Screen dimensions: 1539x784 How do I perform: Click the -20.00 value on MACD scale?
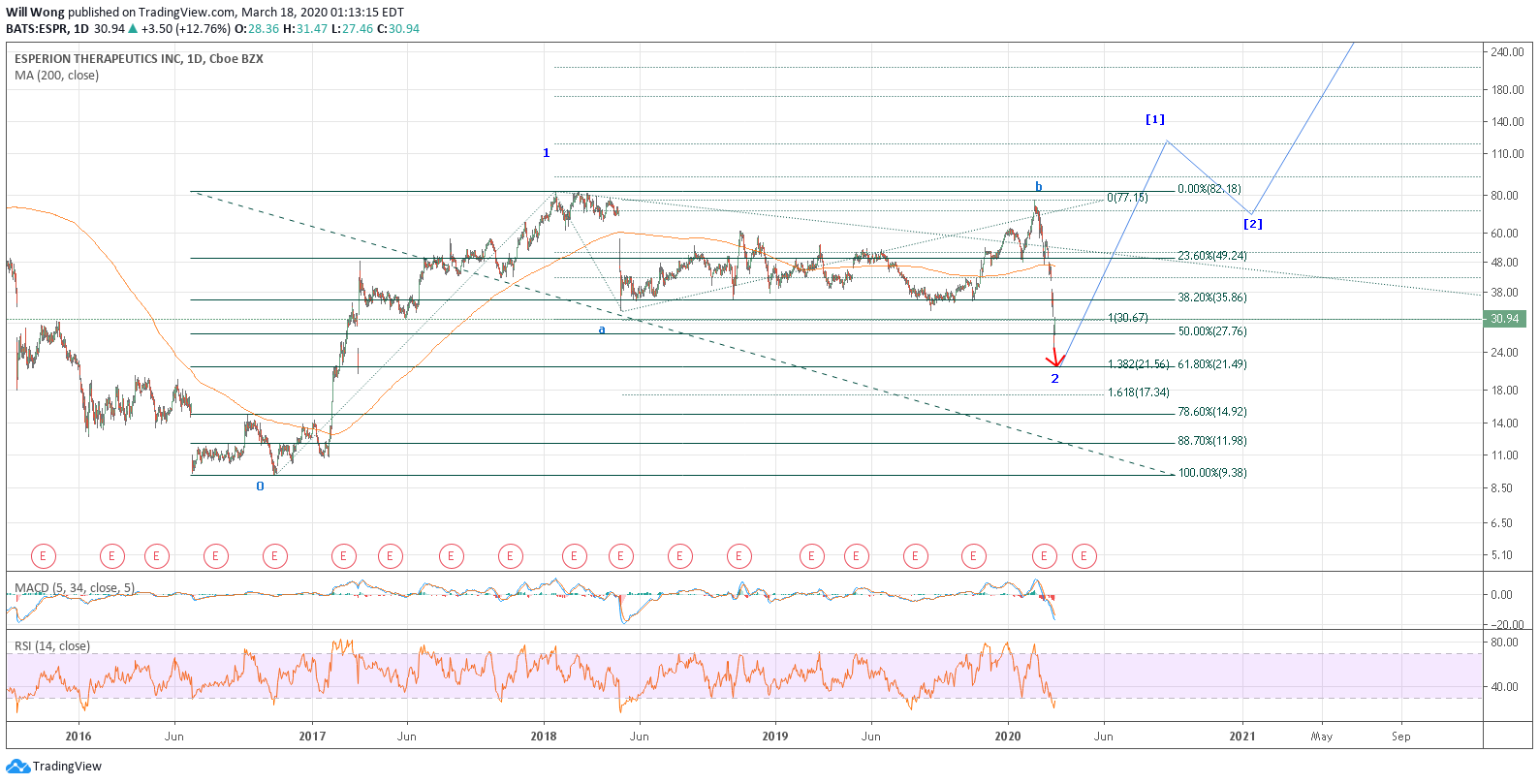pos(1507,625)
